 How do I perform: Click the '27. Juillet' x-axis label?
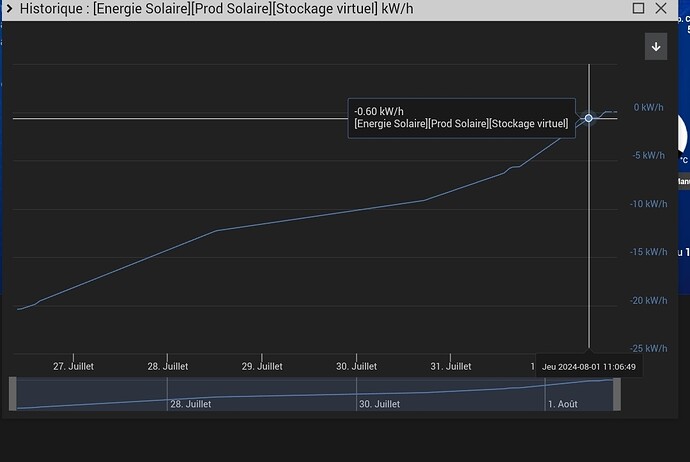[x=73, y=366]
